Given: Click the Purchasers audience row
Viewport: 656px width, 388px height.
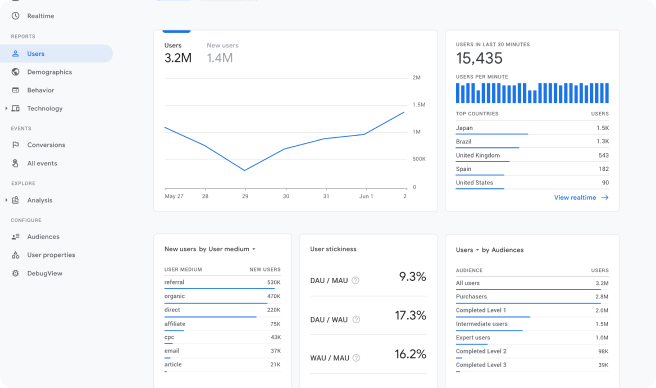Looking at the screenshot, I should pos(532,297).
